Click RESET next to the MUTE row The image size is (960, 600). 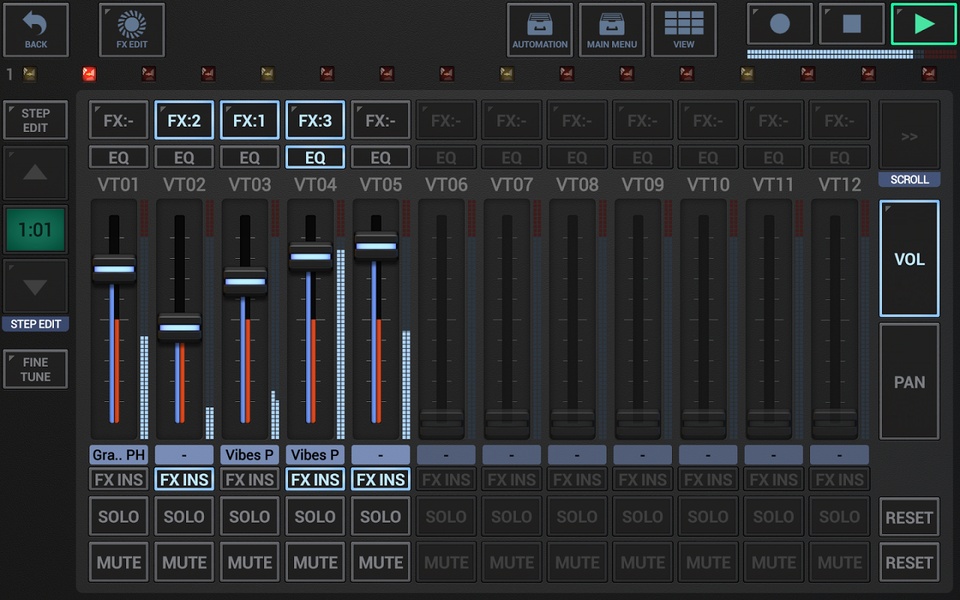click(x=909, y=563)
